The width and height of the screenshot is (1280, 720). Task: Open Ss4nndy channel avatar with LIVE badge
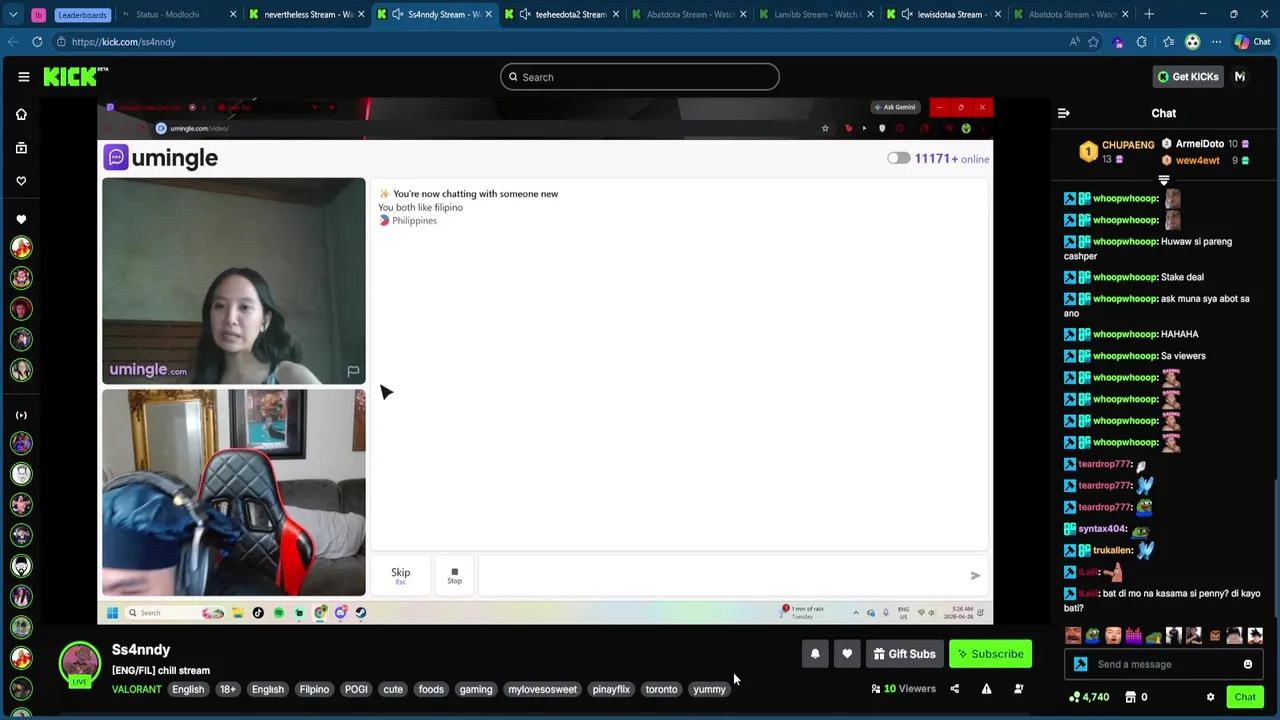(x=79, y=666)
